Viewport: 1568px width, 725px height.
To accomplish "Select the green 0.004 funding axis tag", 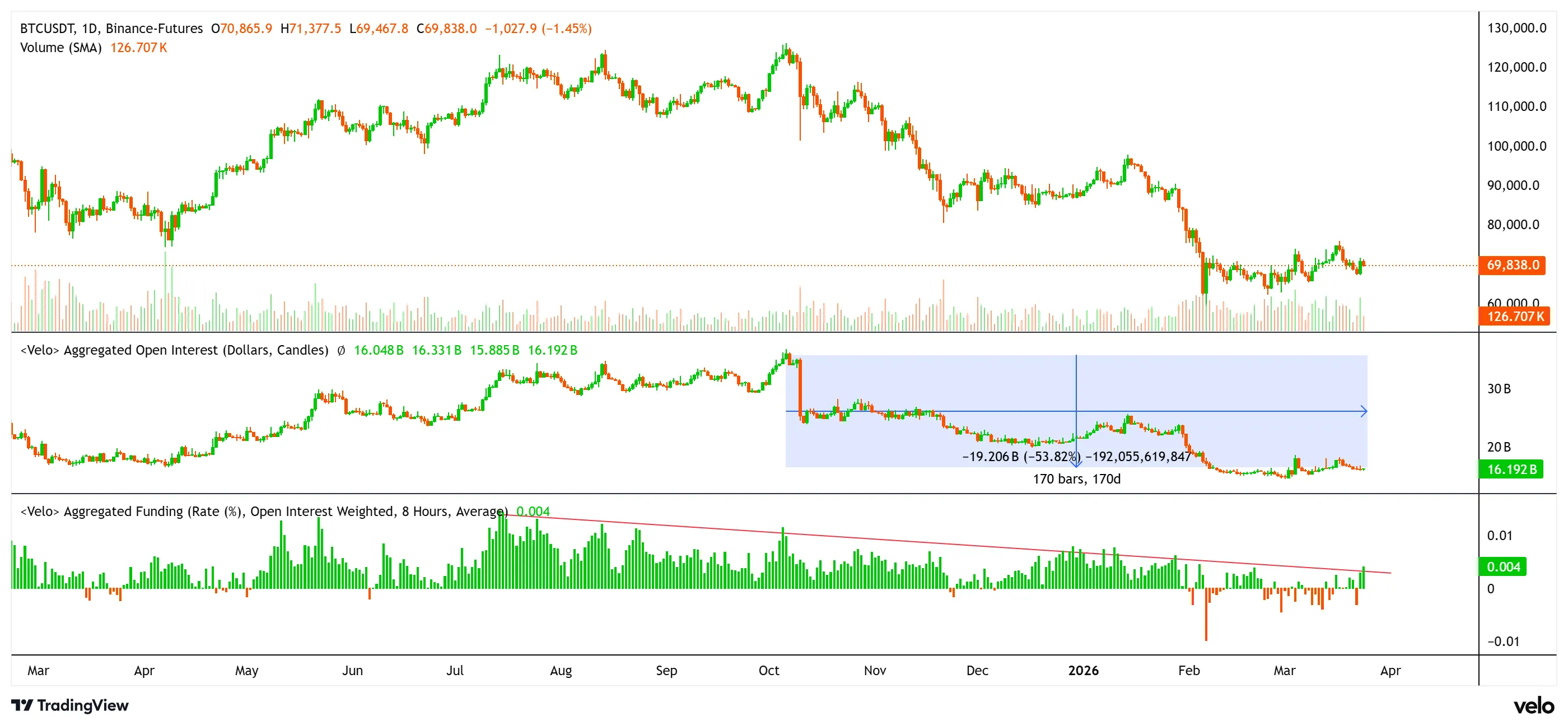I will tap(1503, 566).
